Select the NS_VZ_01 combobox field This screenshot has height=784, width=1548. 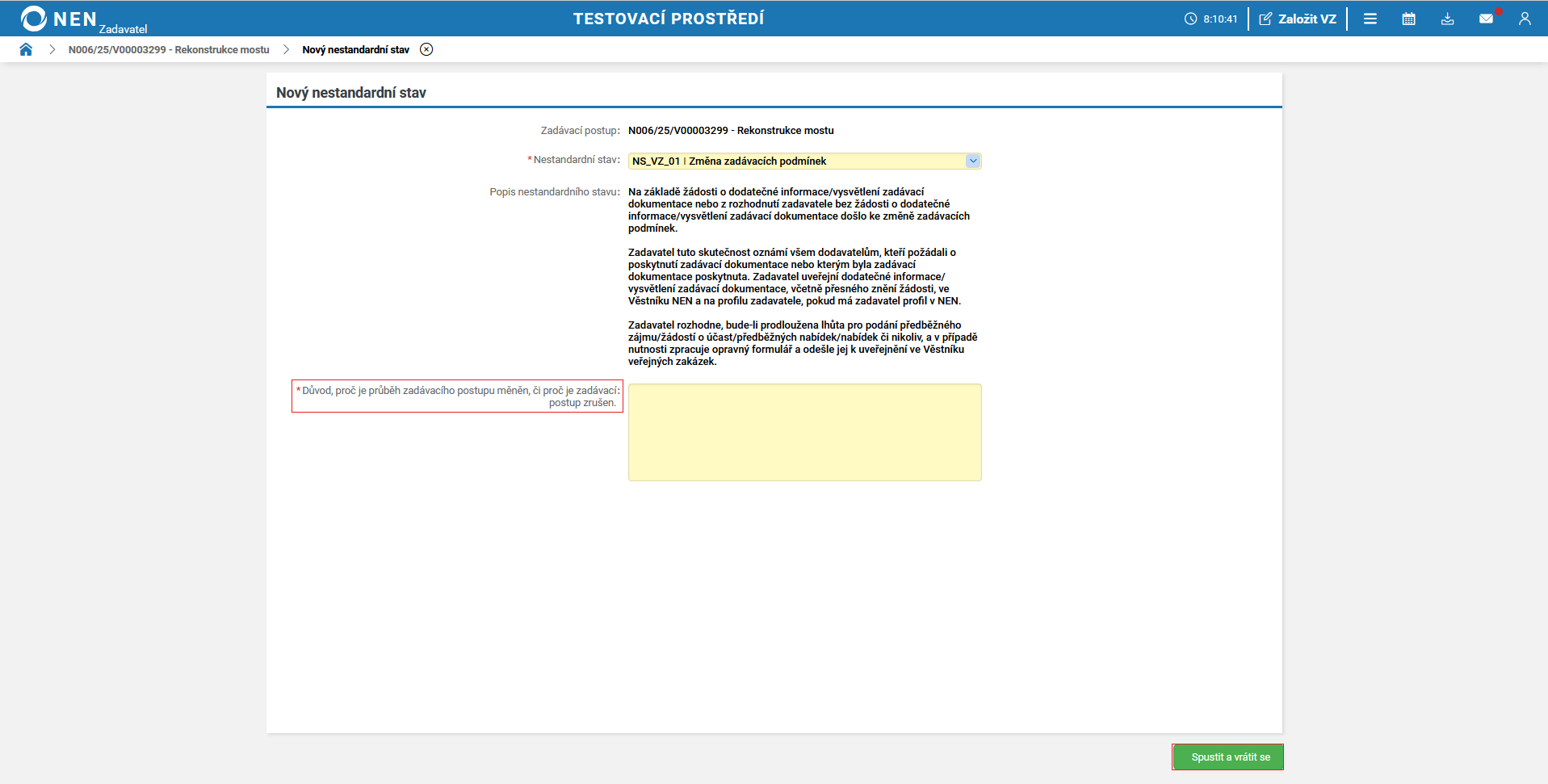pyautogui.click(x=799, y=161)
